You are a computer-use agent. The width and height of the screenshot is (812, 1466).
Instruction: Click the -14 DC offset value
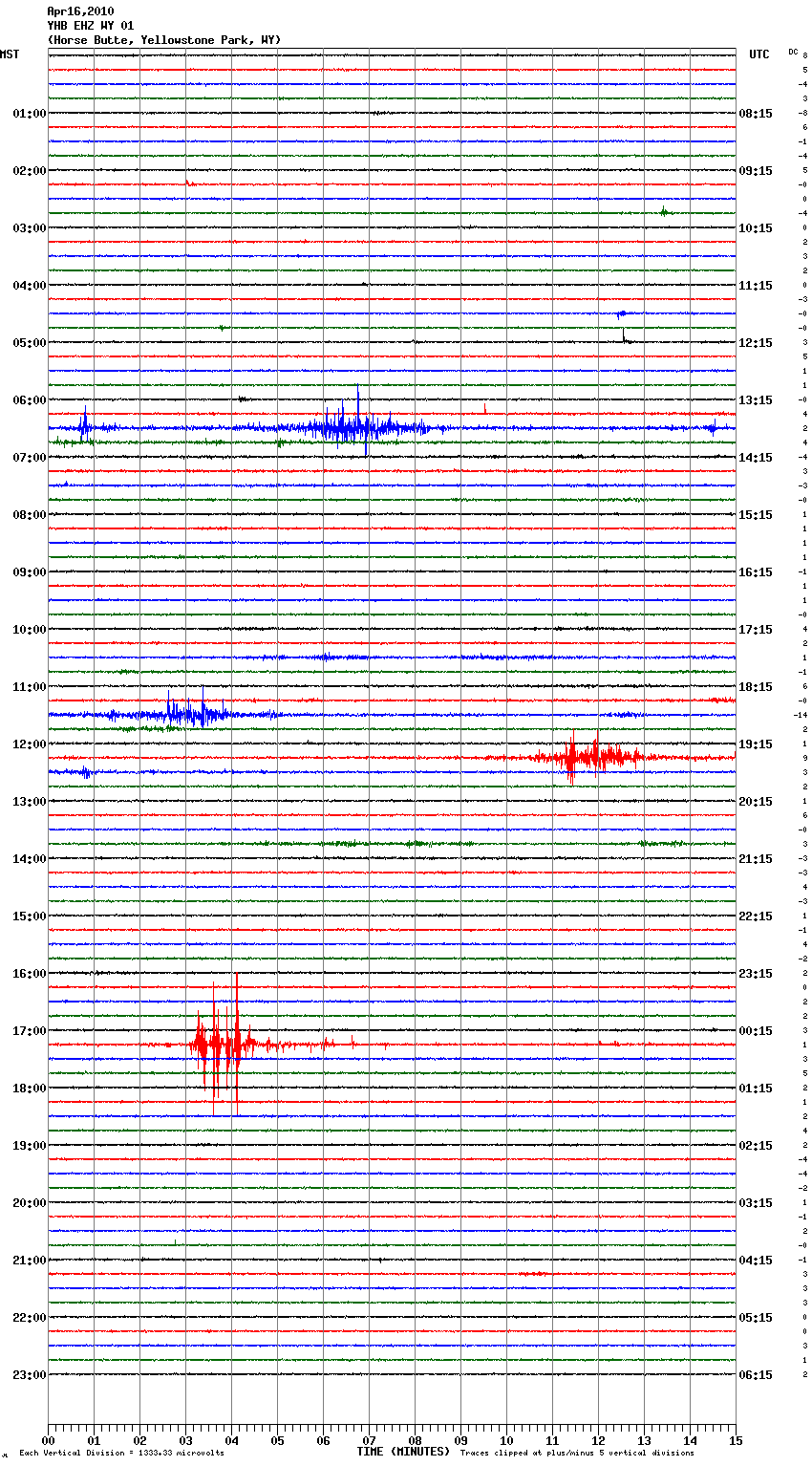point(801,715)
